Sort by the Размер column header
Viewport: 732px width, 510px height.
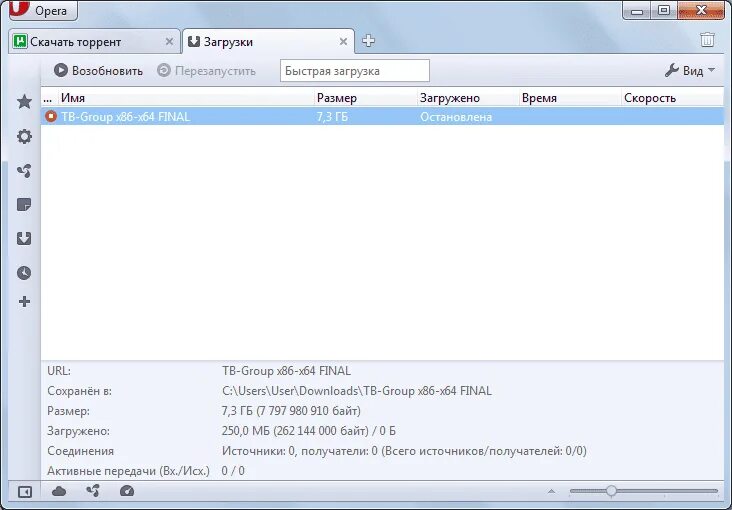click(366, 98)
